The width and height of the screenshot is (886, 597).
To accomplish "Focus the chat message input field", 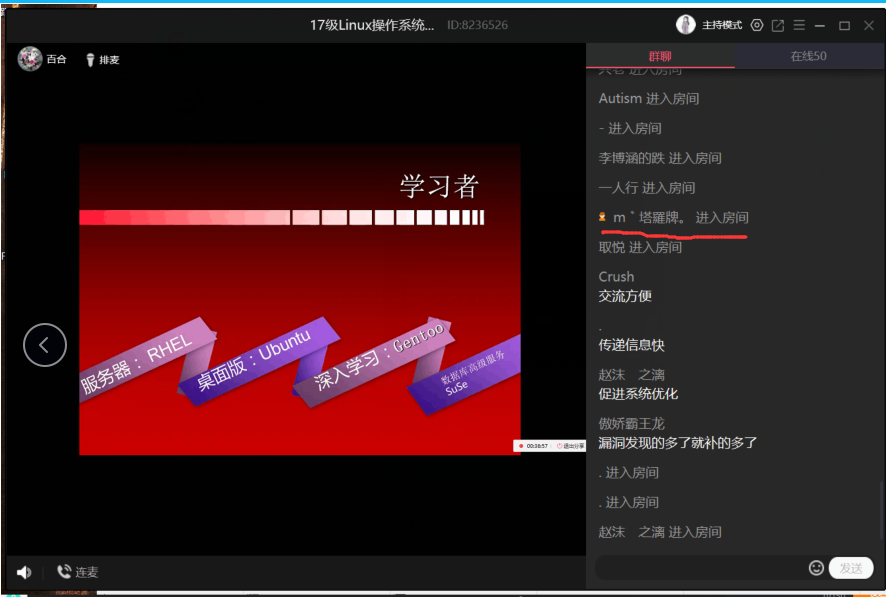I will pos(700,568).
